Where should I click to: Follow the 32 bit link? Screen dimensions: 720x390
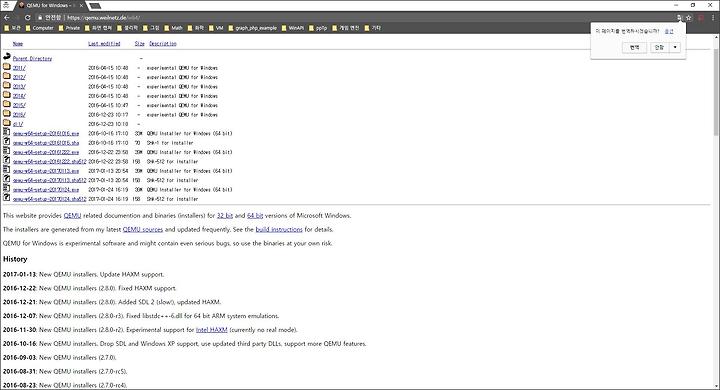point(225,215)
